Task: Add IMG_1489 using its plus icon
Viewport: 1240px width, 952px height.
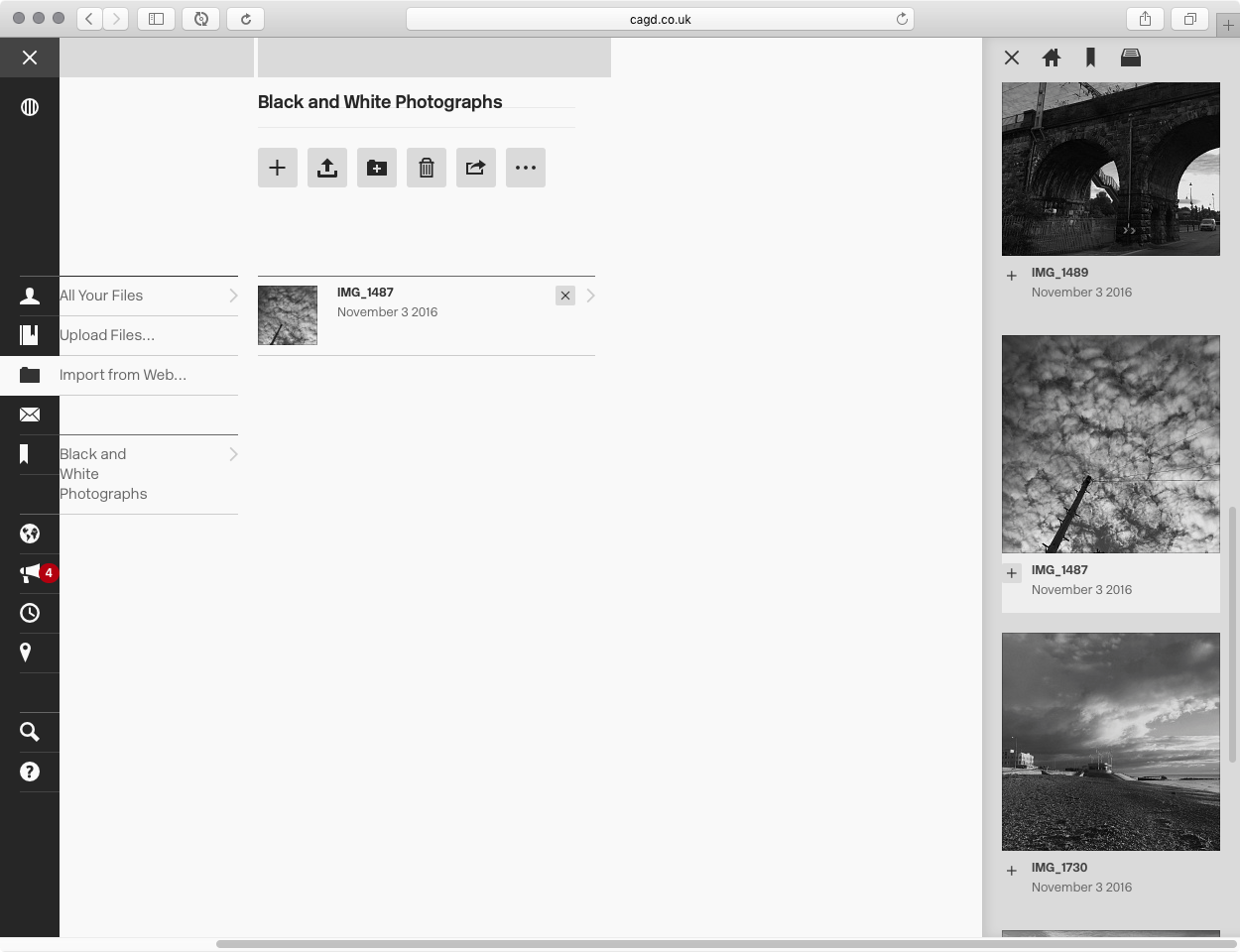Action: 1012,276
